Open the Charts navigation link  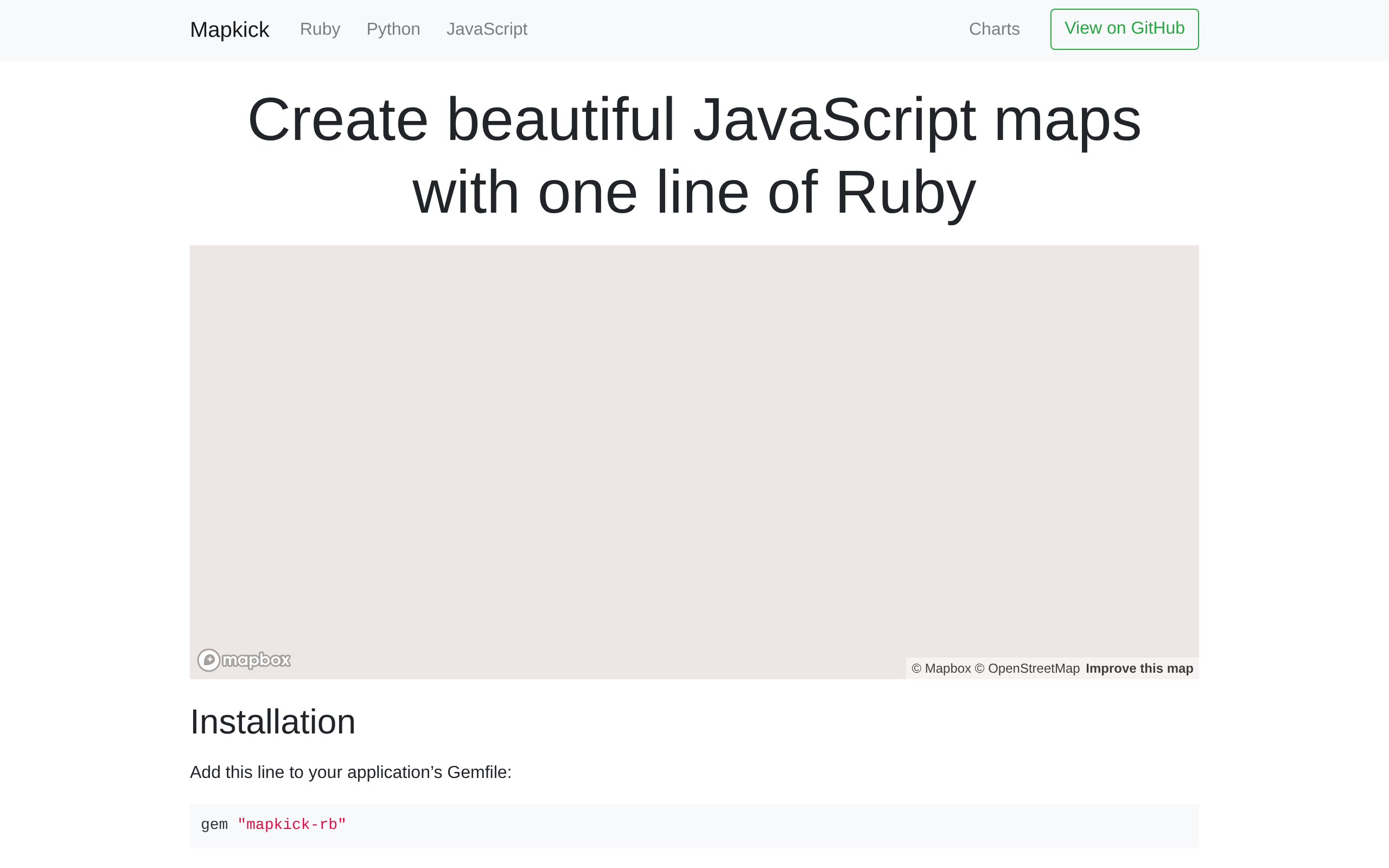coord(994,29)
